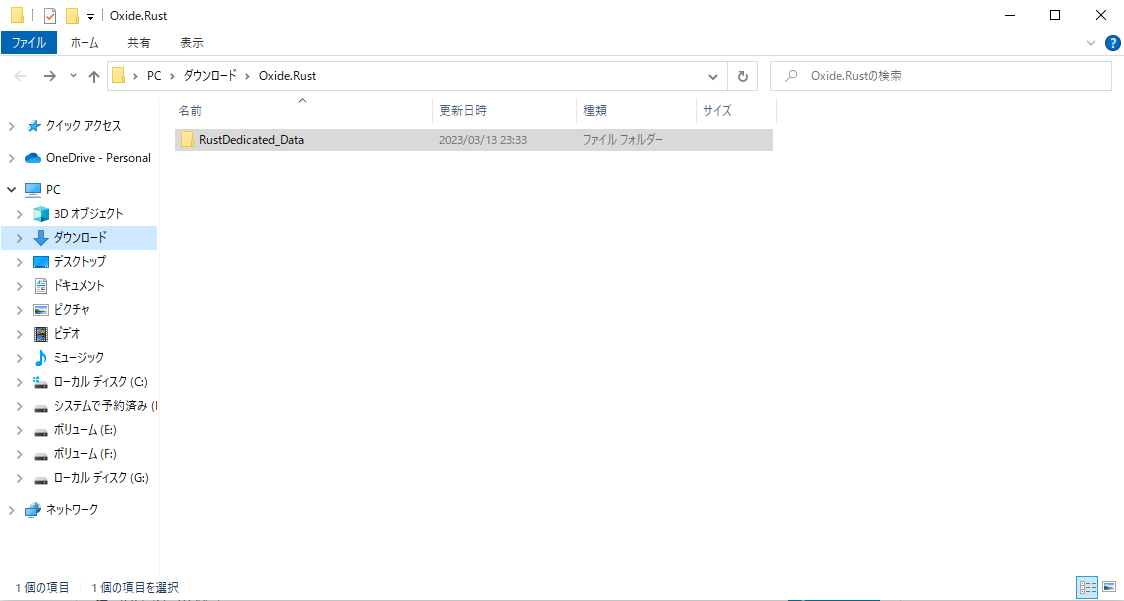Image resolution: width=1124 pixels, height=601 pixels.
Task: Expand the ネットワーク tree node
Action: click(11, 510)
